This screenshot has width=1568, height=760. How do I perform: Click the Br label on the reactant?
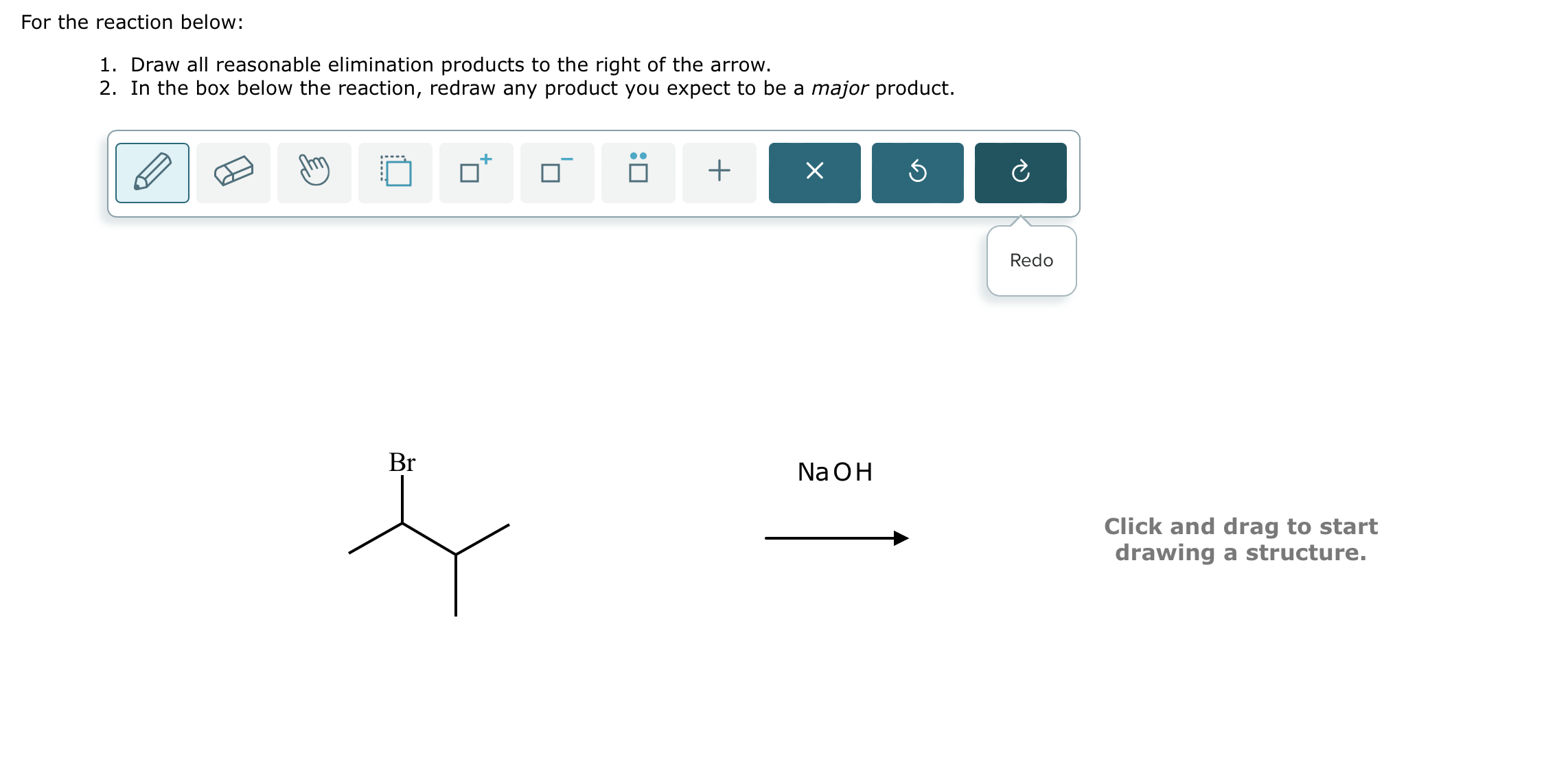[x=402, y=463]
